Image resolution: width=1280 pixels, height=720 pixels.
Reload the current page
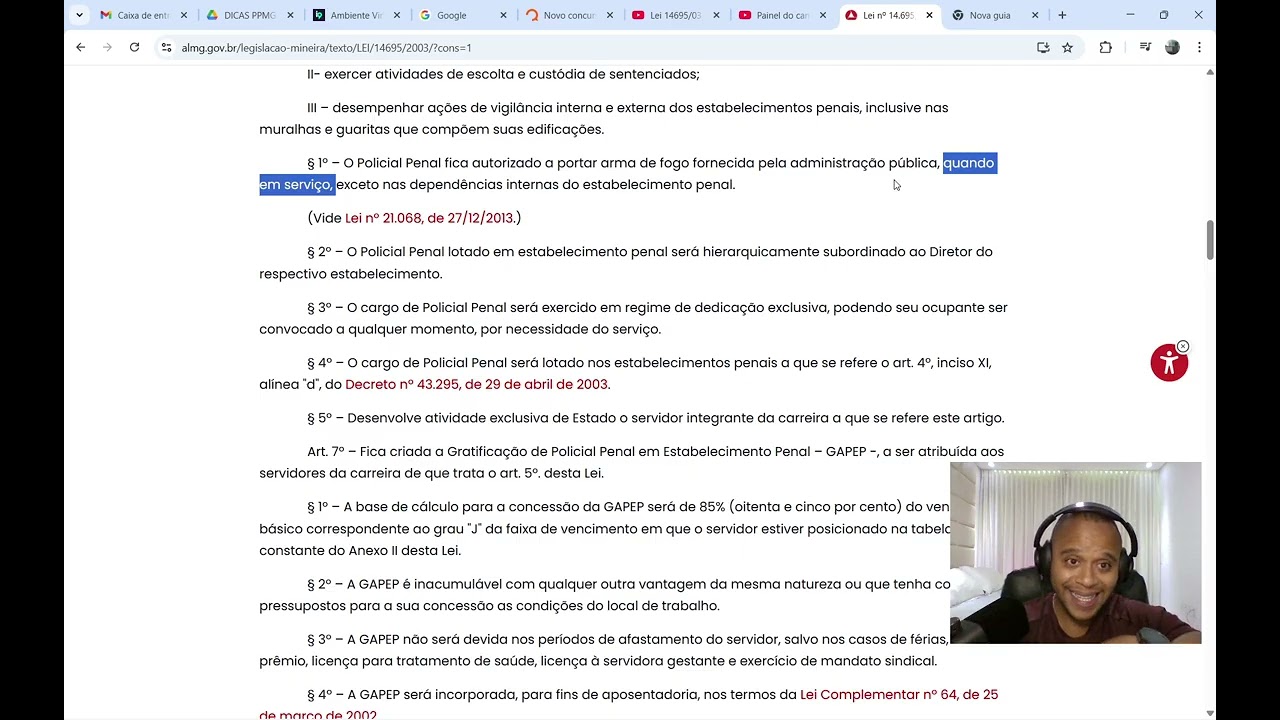134,47
